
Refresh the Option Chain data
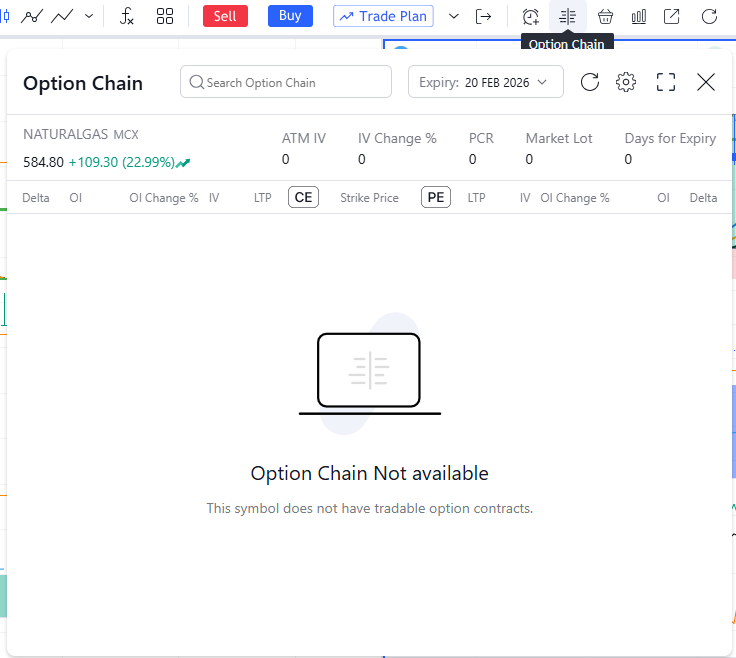coord(590,82)
